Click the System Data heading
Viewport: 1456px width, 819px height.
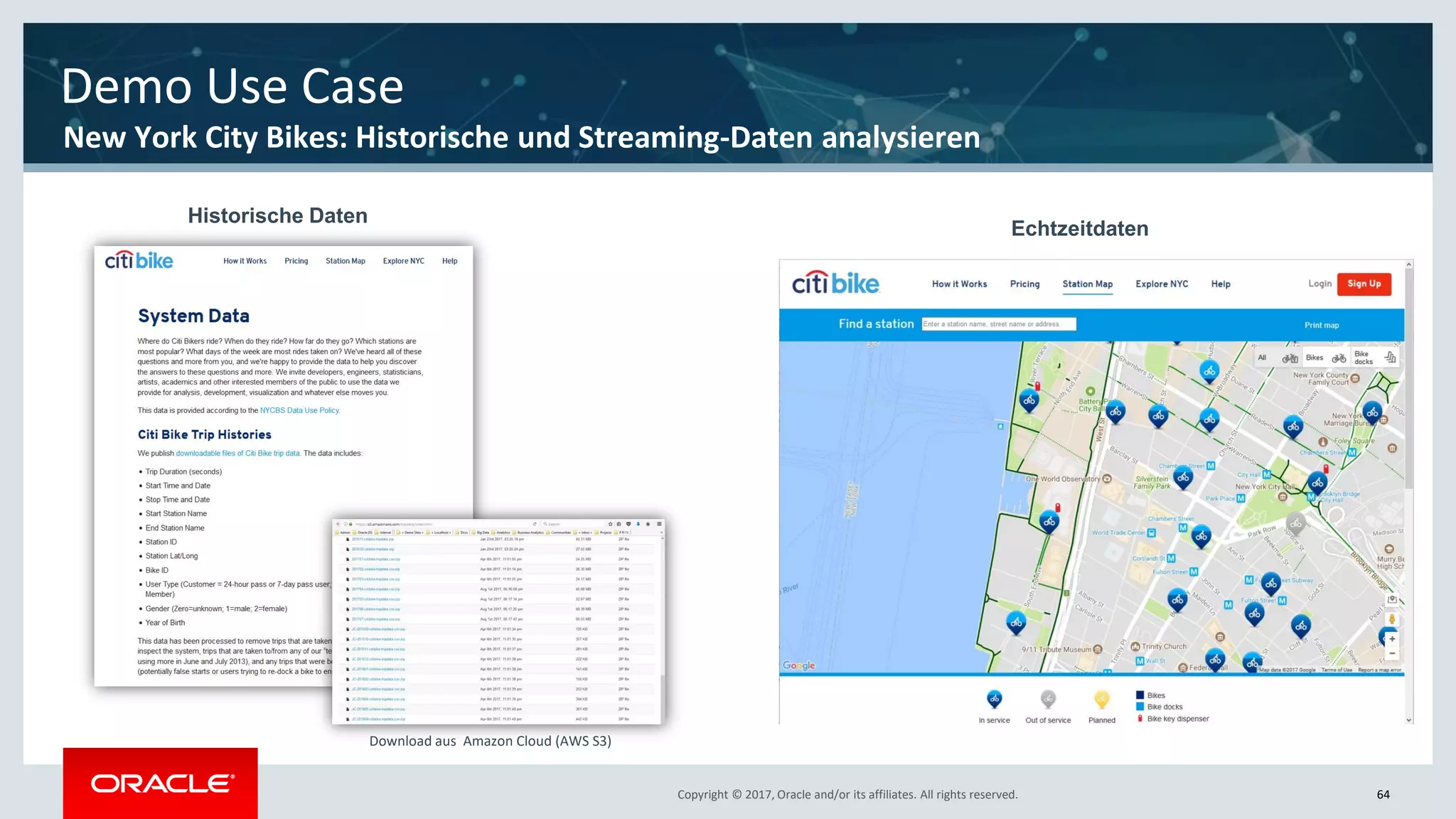[193, 316]
